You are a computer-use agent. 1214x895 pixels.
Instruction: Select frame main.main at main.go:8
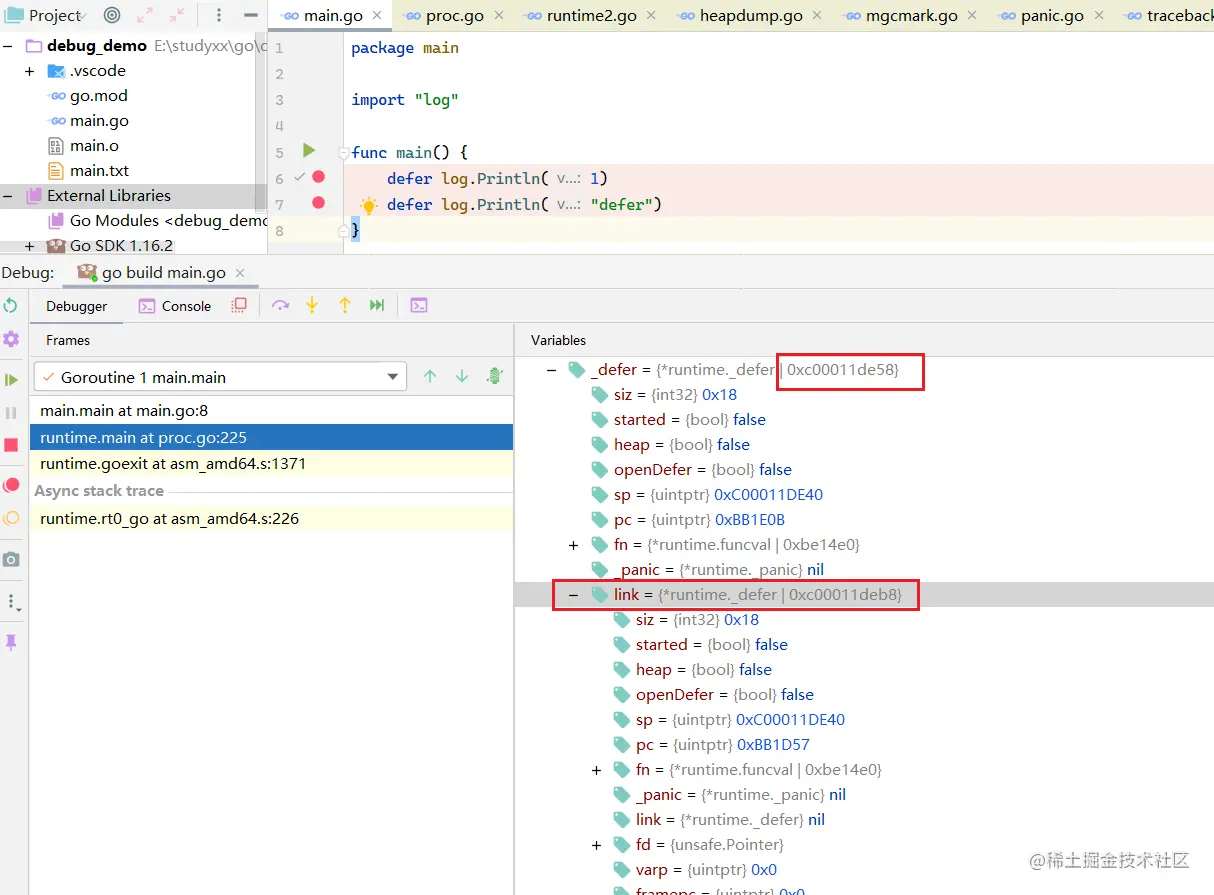(x=124, y=411)
